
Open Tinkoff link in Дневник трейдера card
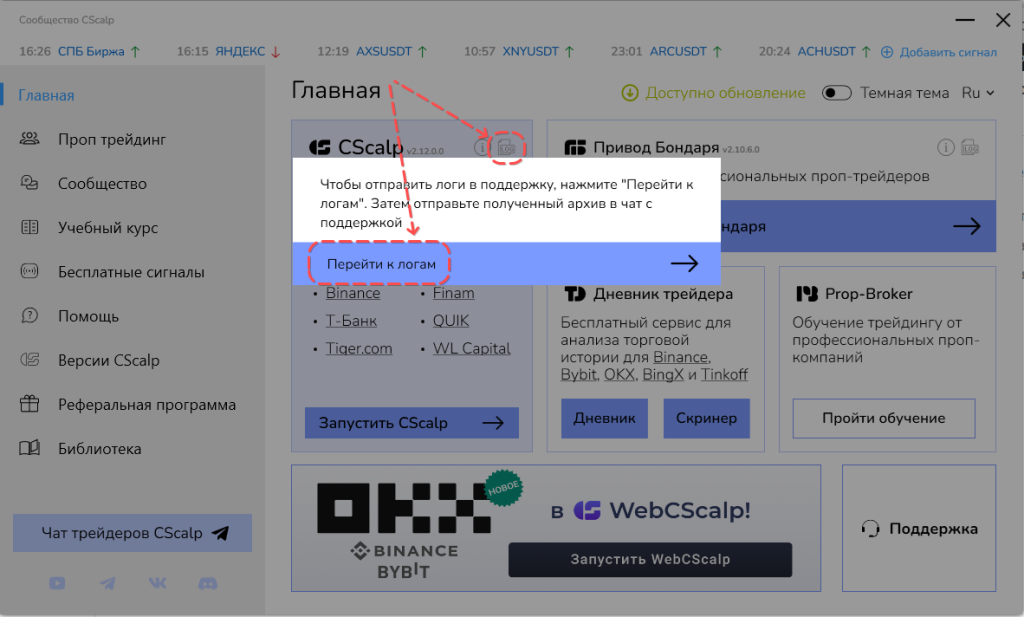coord(724,375)
